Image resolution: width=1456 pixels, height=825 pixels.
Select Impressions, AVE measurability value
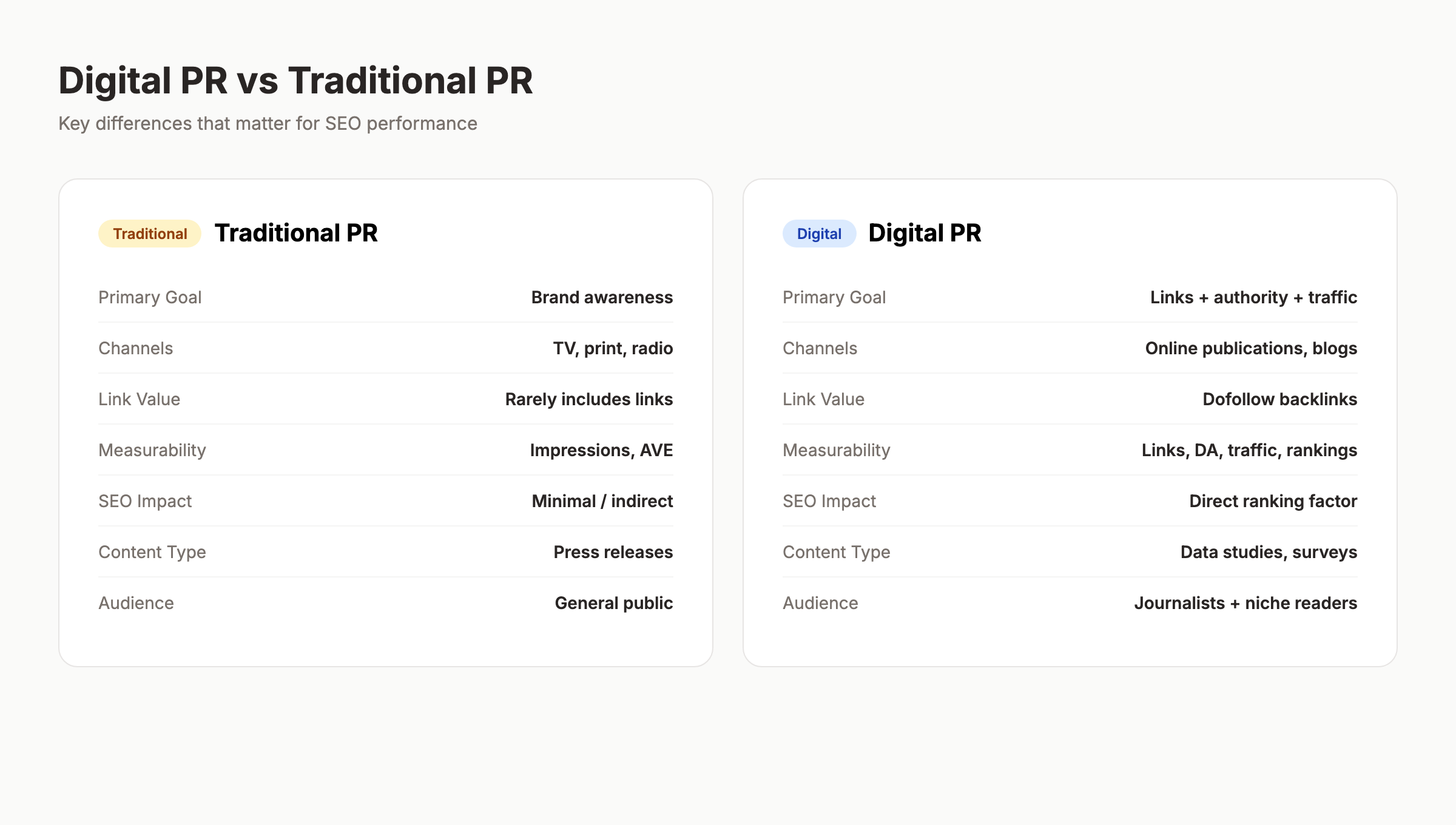(601, 450)
